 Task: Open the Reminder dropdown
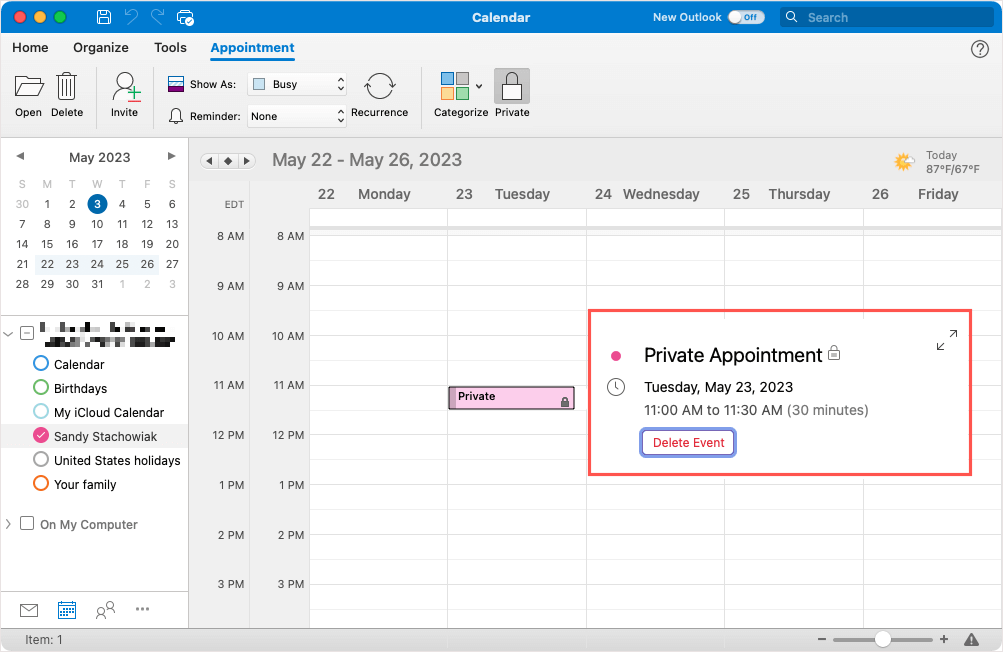pos(297,116)
